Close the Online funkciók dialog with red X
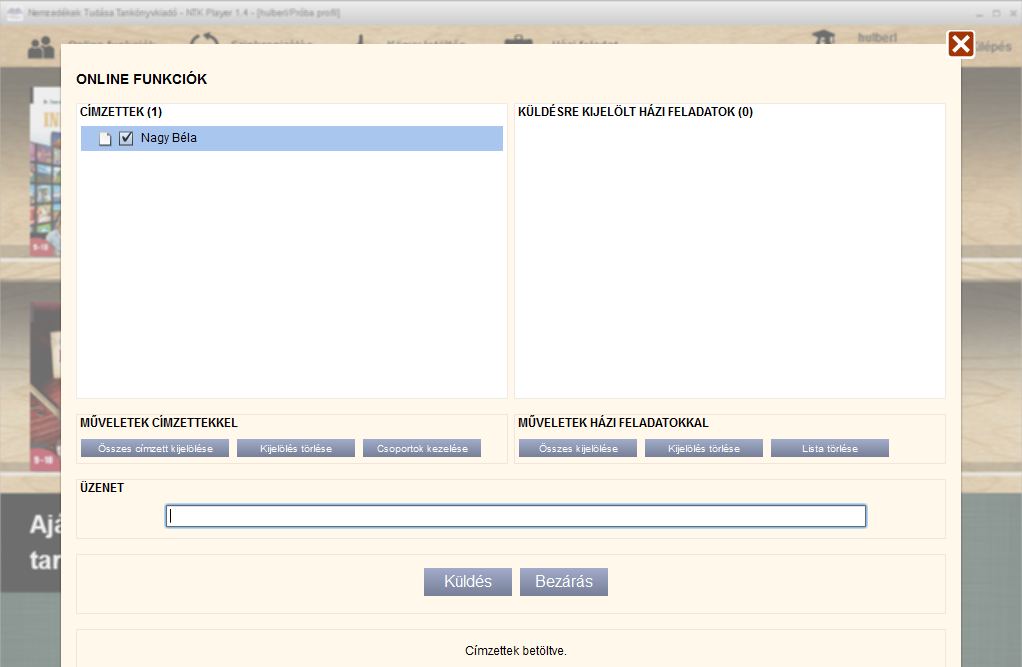Viewport: 1022px width, 667px height. pos(960,44)
